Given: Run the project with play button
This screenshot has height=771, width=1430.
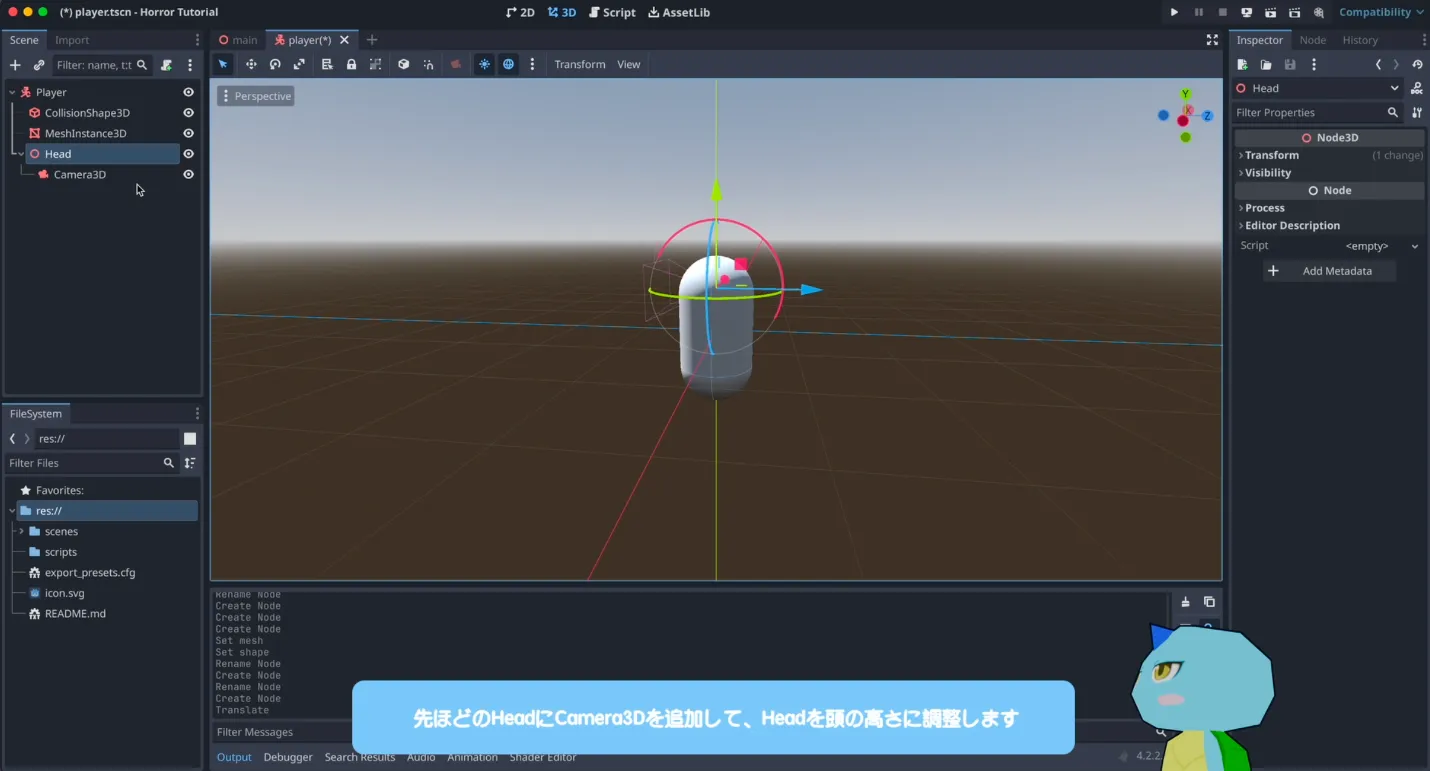Looking at the screenshot, I should tap(1174, 12).
